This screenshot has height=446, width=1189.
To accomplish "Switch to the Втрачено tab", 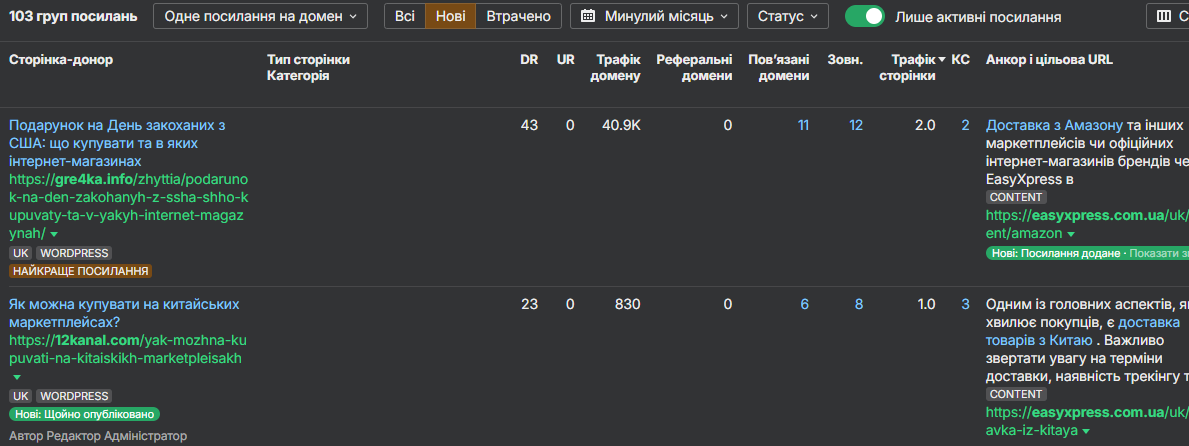I will click(x=518, y=17).
